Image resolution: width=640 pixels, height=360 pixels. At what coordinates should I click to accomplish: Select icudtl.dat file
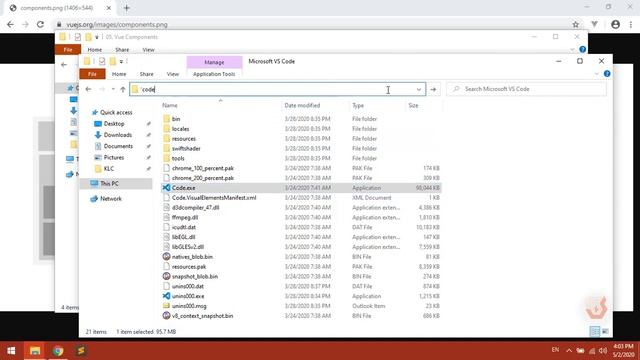point(183,227)
